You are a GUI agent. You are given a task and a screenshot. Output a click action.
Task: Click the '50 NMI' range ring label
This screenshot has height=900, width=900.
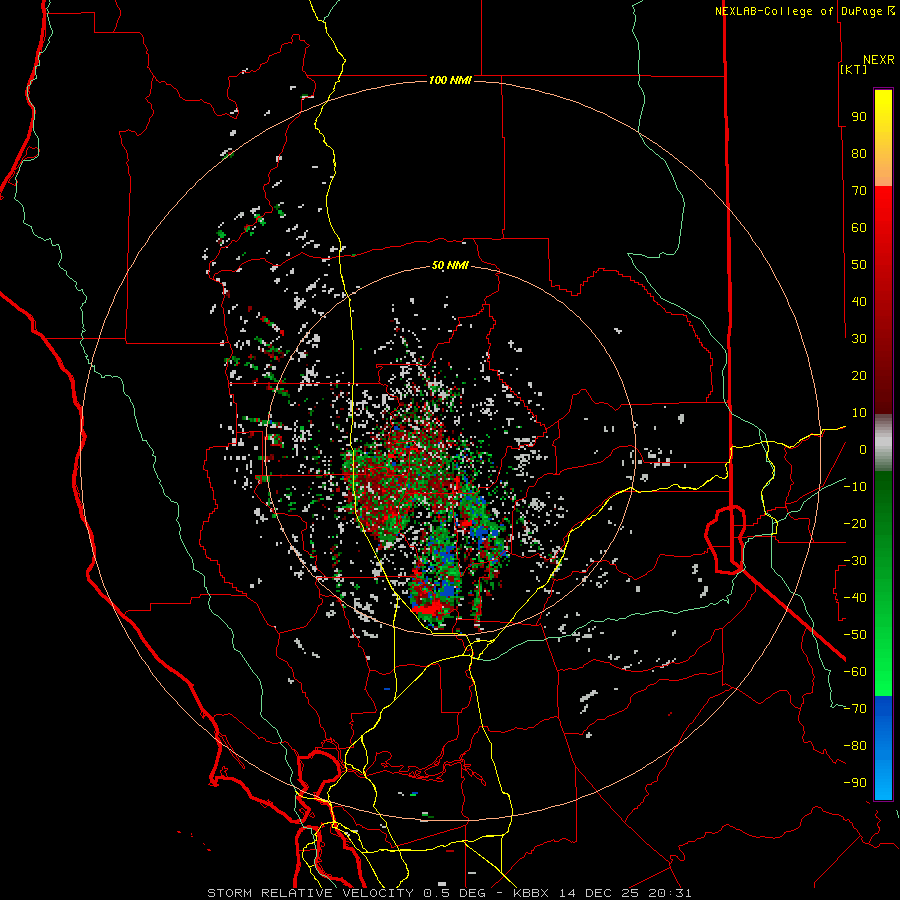pyautogui.click(x=450, y=266)
